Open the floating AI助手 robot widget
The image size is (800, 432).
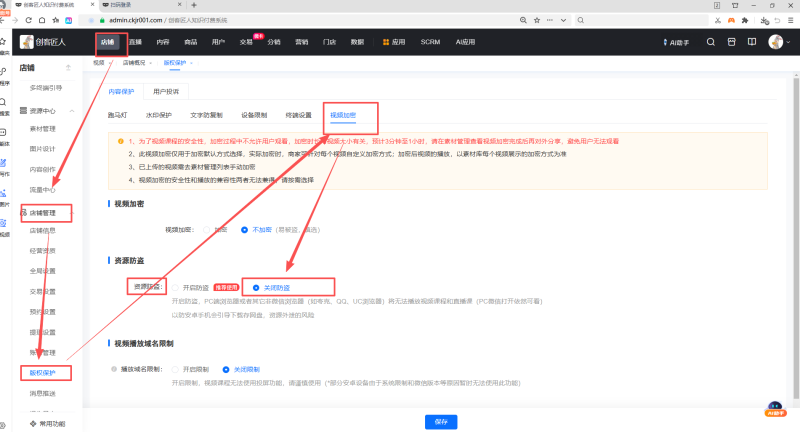(774, 410)
